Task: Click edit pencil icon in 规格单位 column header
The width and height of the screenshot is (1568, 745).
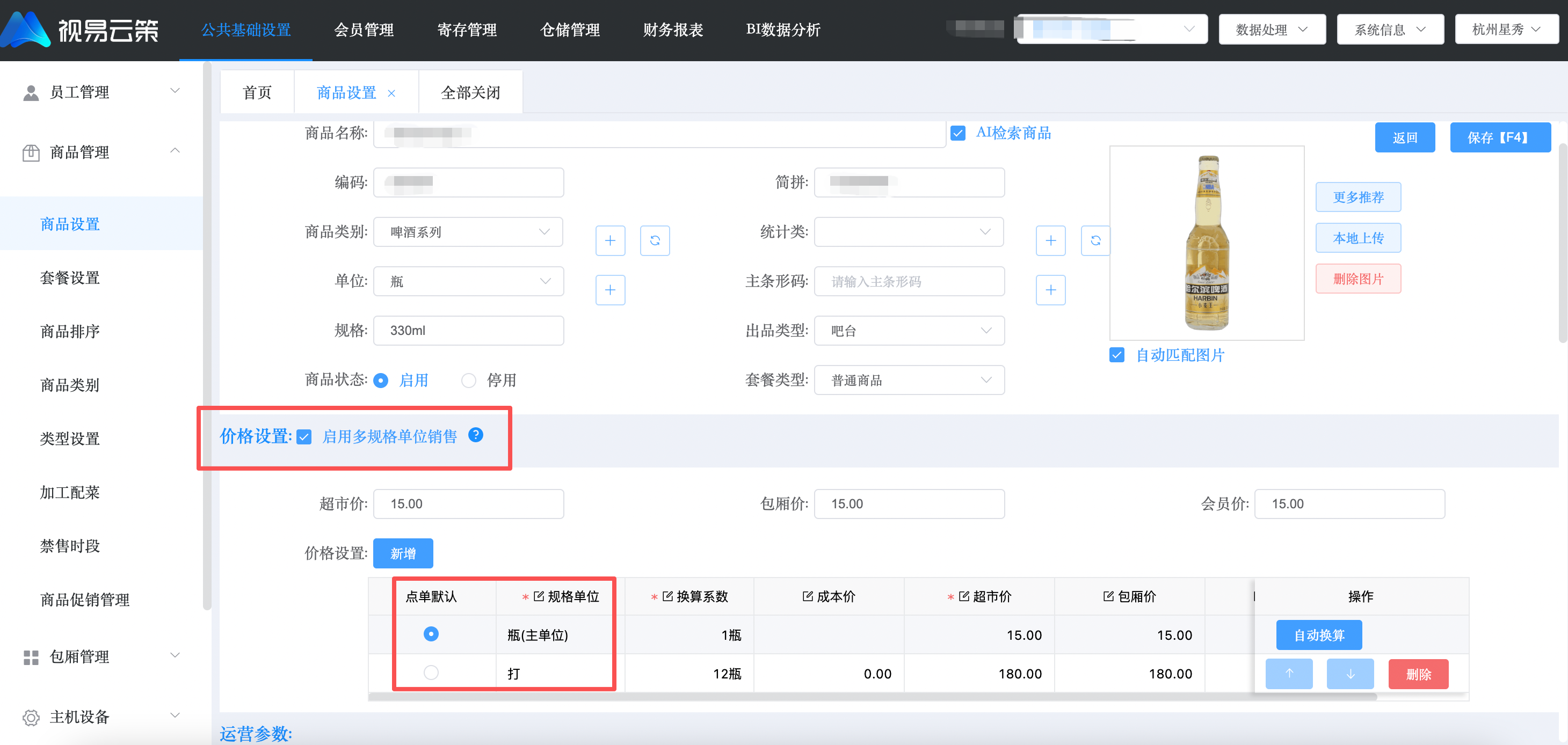Action: (538, 596)
